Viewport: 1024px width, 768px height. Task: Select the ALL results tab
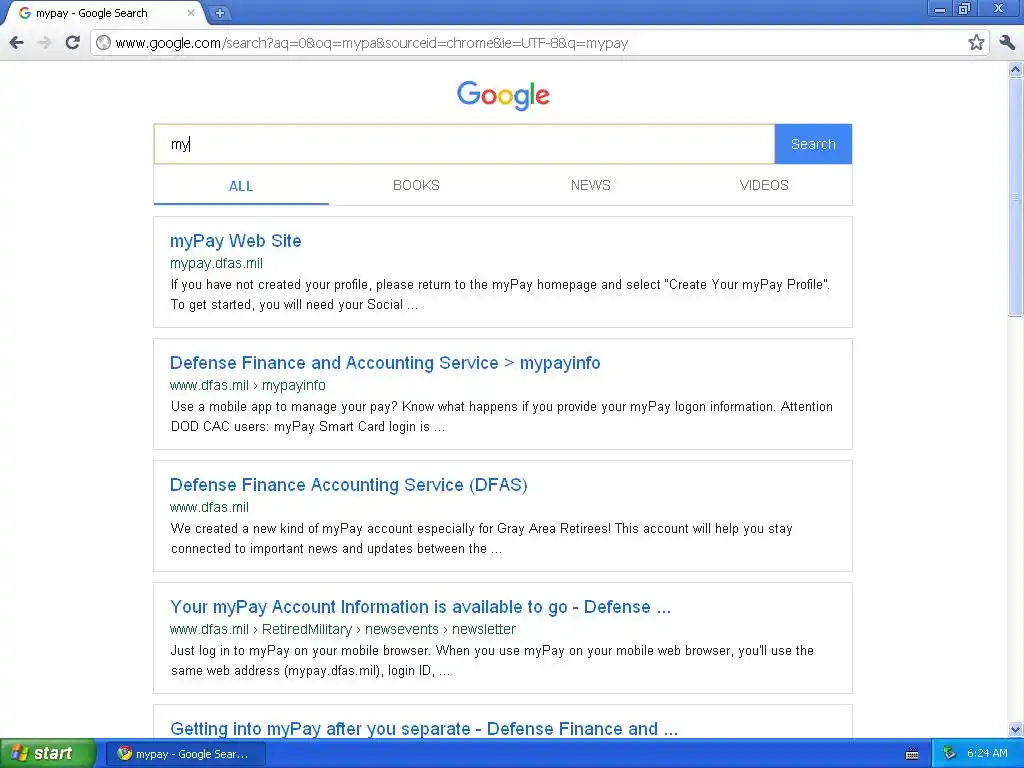pyautogui.click(x=241, y=186)
